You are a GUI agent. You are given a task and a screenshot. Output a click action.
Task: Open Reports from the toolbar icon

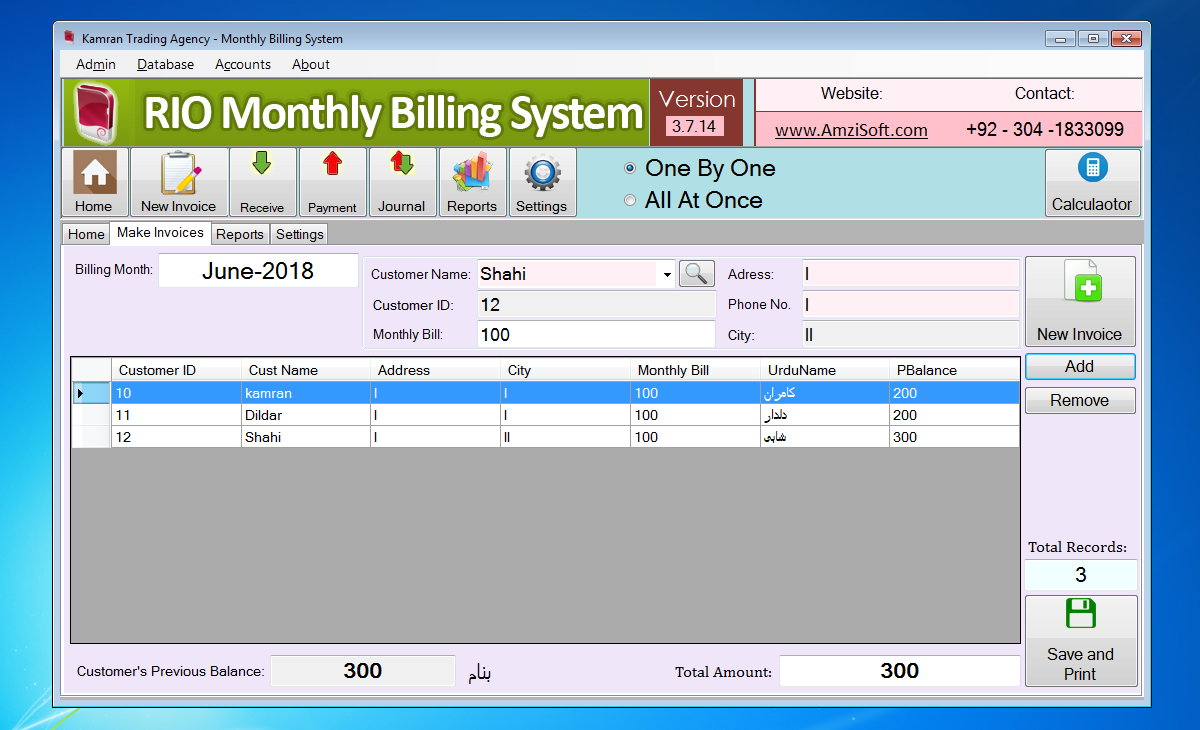(472, 180)
